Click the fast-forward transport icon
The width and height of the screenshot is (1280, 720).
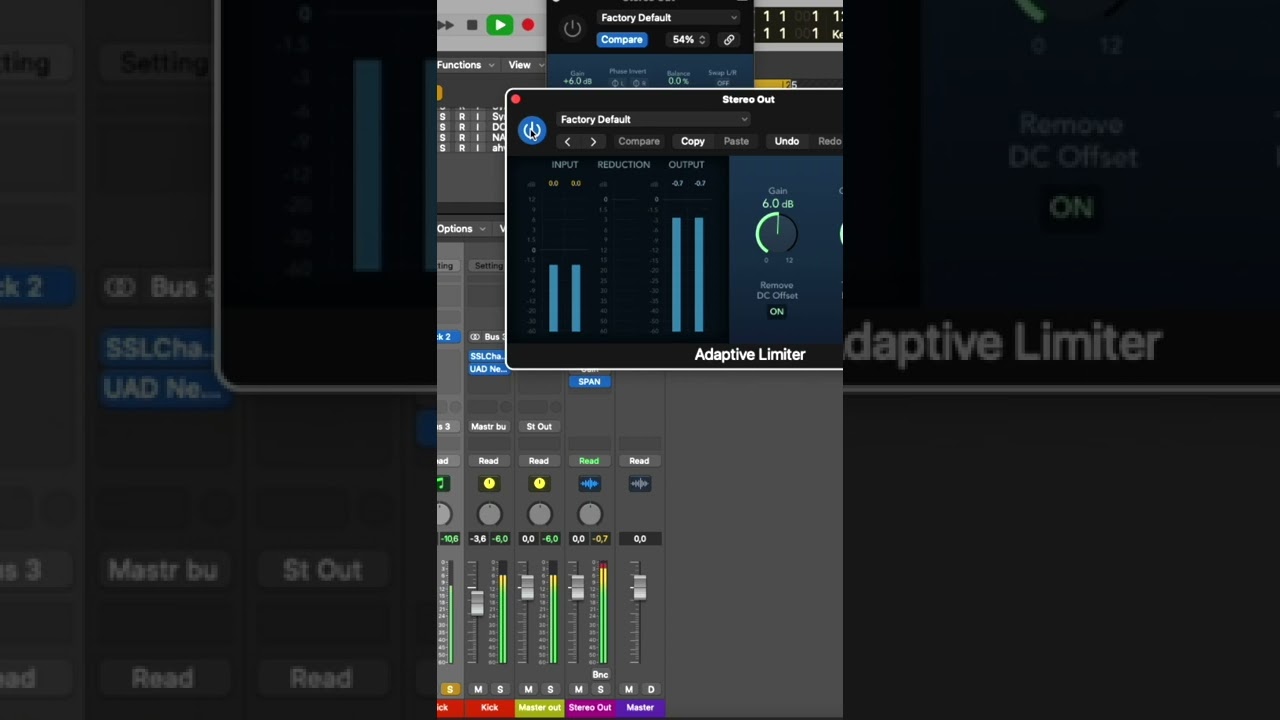click(446, 25)
